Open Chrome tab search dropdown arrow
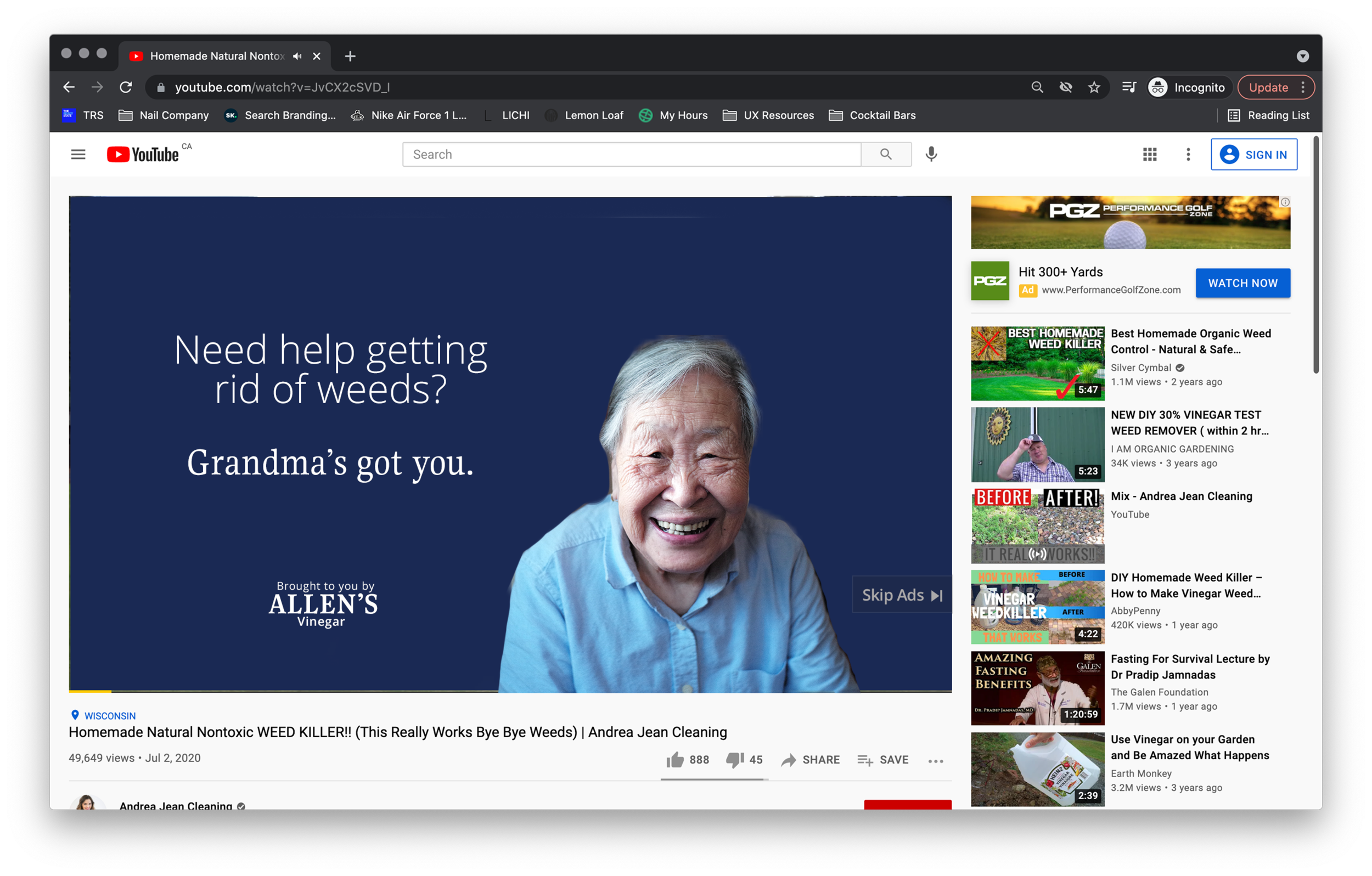The image size is (1372, 876). 1302,56
